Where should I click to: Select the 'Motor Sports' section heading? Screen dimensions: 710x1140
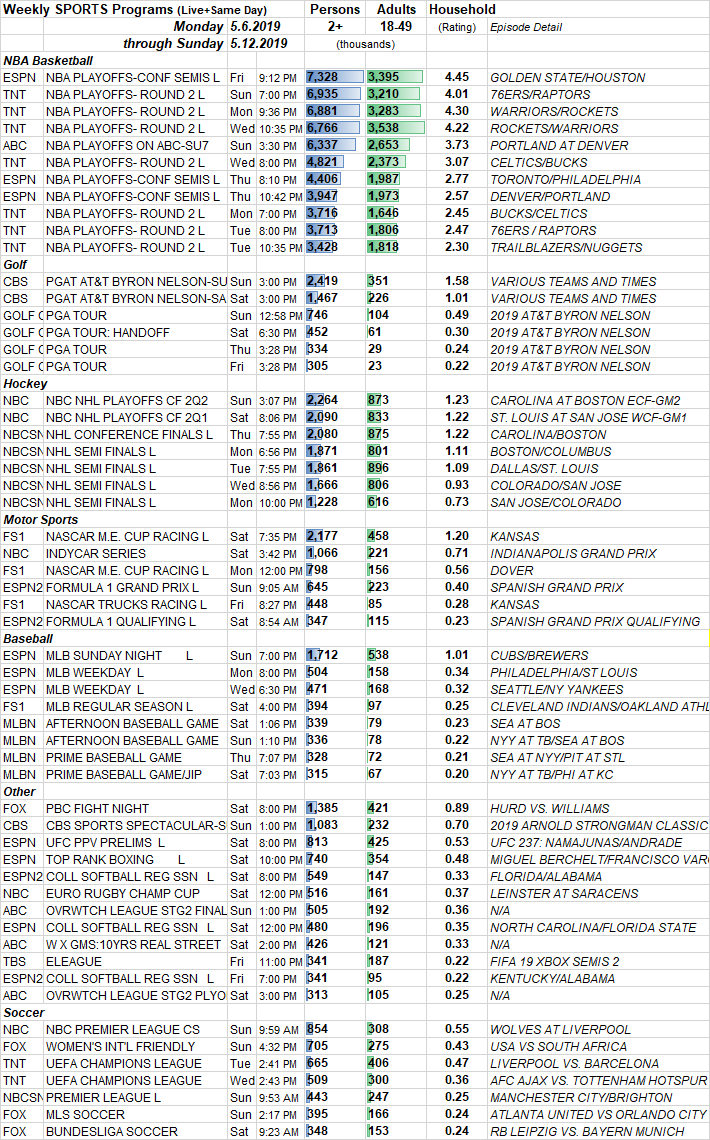[41, 519]
